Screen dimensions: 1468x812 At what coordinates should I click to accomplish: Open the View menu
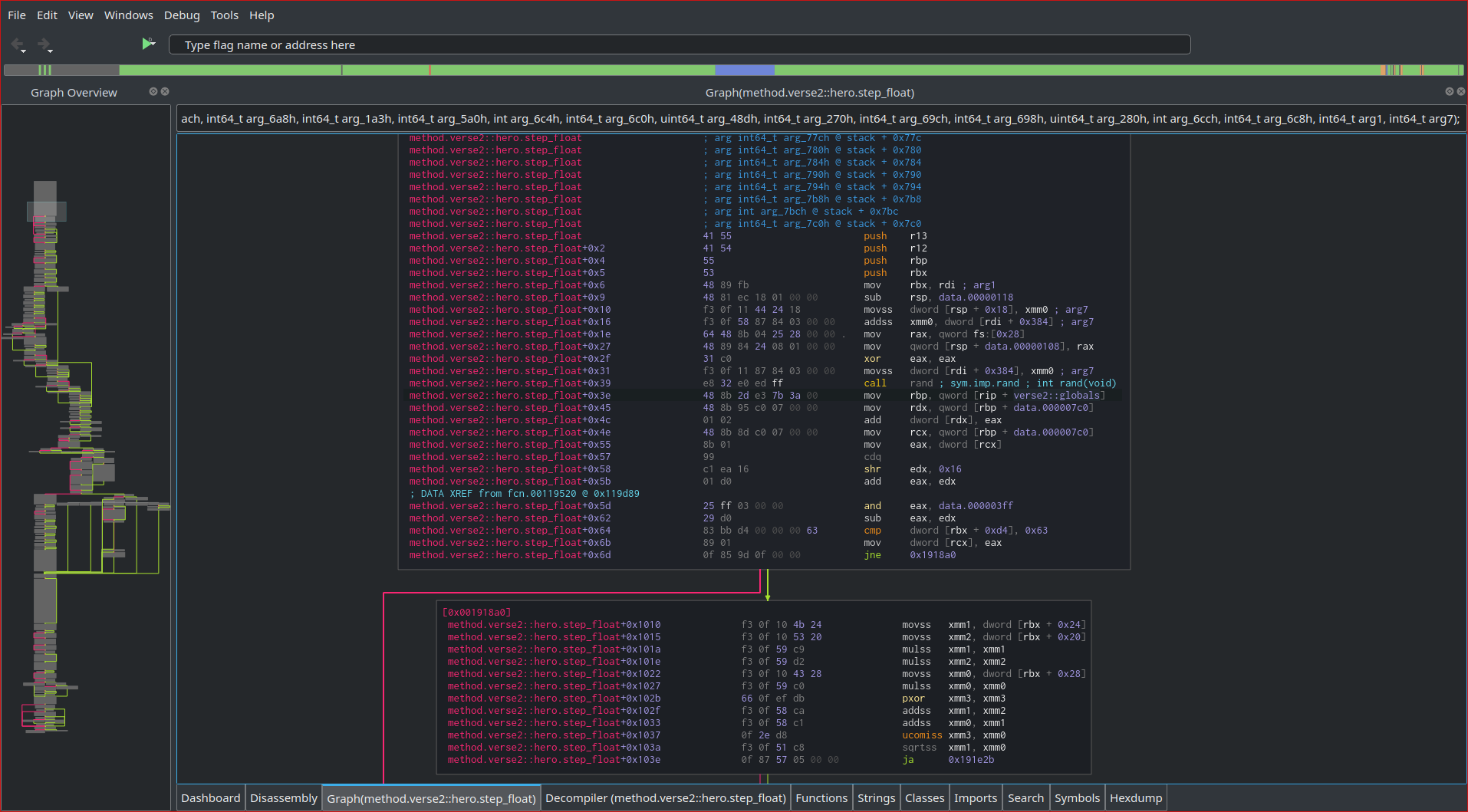pos(81,15)
